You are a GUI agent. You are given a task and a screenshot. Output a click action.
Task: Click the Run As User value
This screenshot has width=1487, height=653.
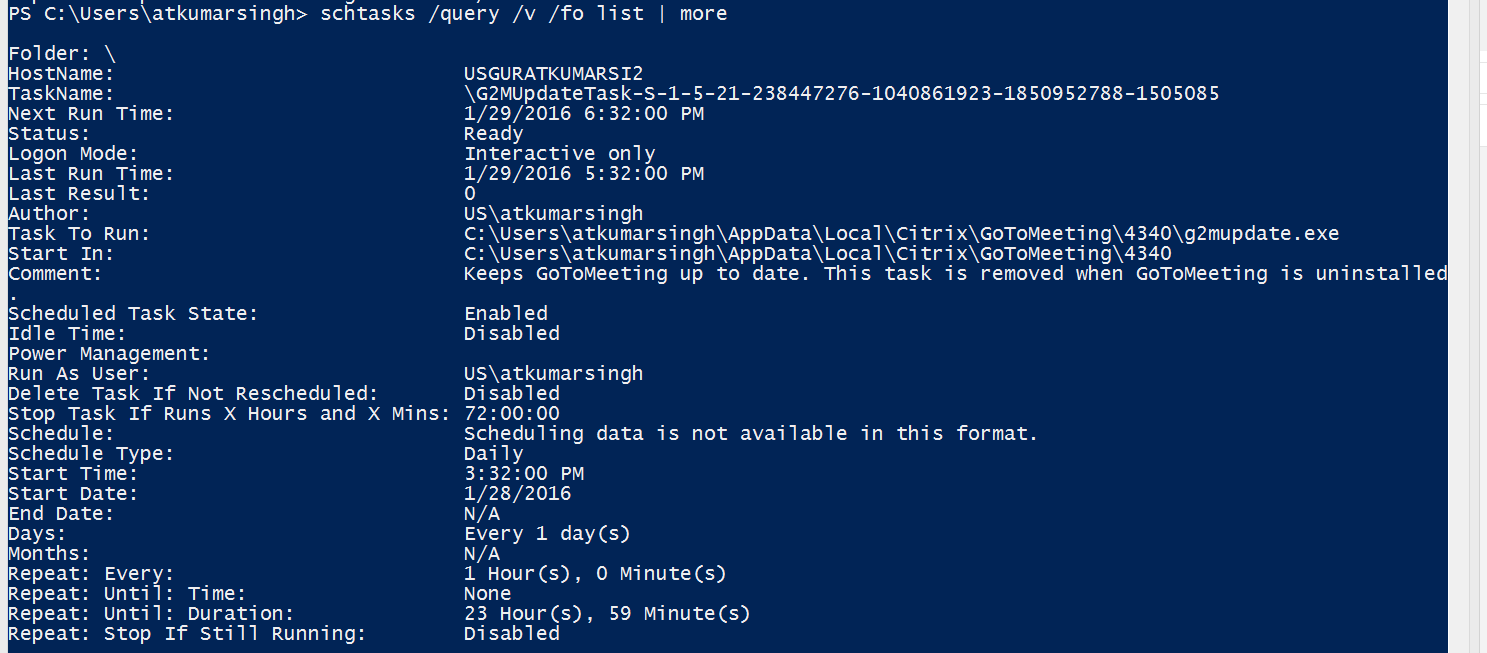click(553, 373)
